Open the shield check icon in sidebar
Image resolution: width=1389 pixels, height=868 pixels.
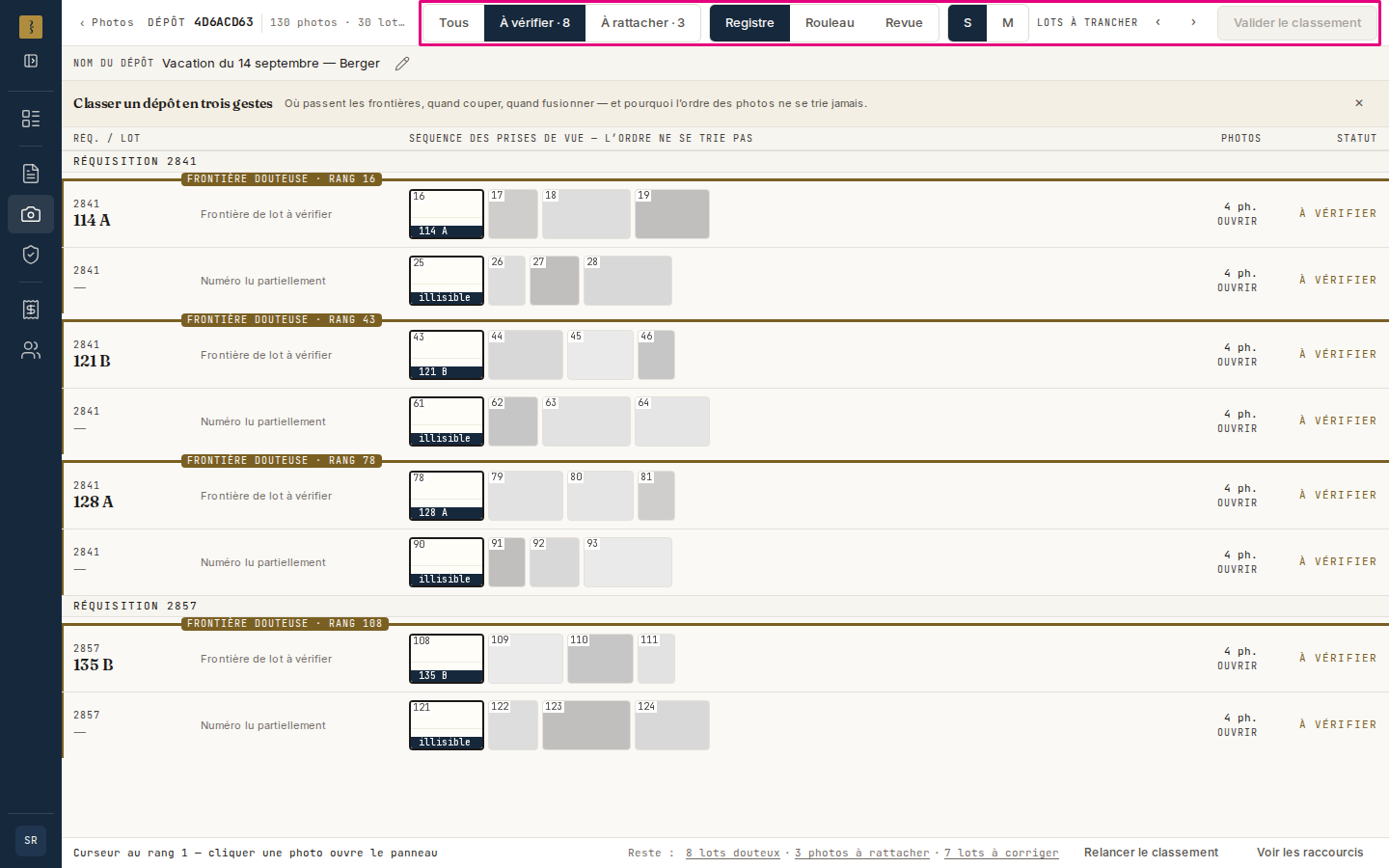pyautogui.click(x=31, y=255)
